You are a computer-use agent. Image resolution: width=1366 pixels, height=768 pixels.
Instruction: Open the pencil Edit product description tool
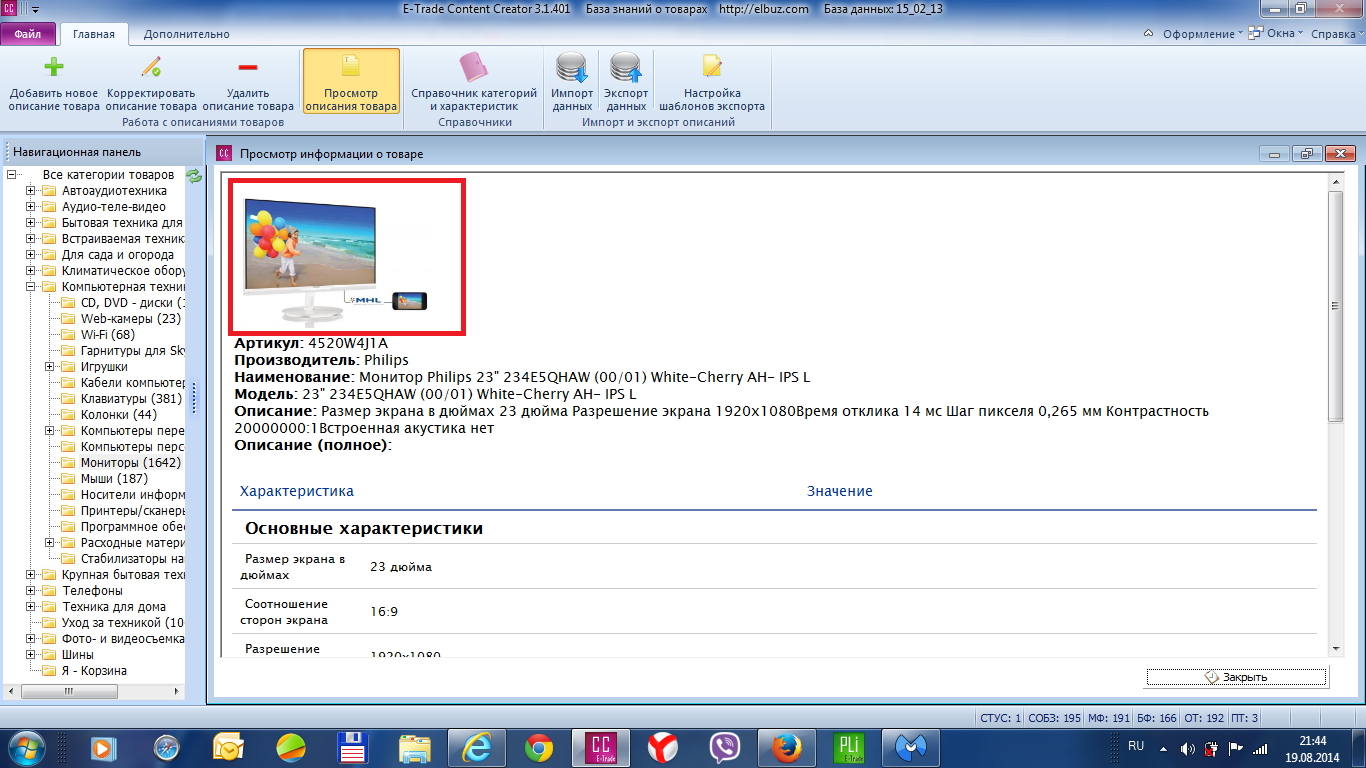151,67
